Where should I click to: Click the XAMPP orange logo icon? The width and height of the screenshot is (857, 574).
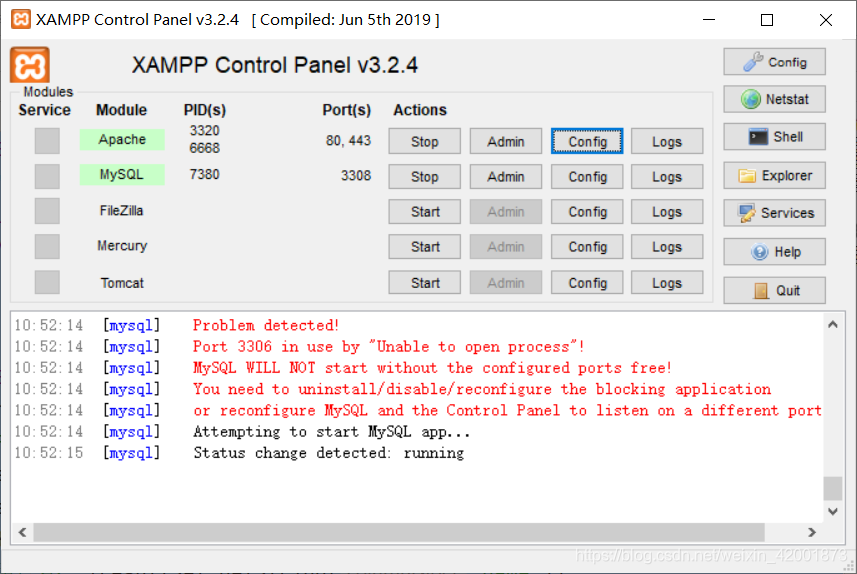30,65
